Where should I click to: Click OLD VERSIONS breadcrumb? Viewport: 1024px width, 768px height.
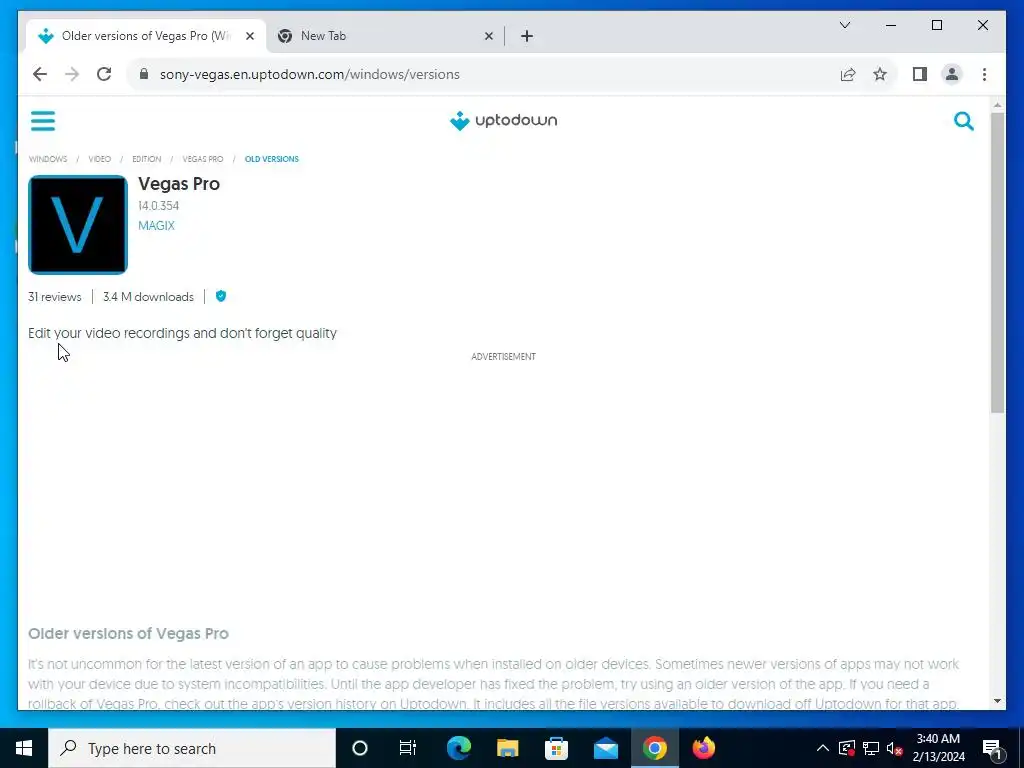point(272,159)
